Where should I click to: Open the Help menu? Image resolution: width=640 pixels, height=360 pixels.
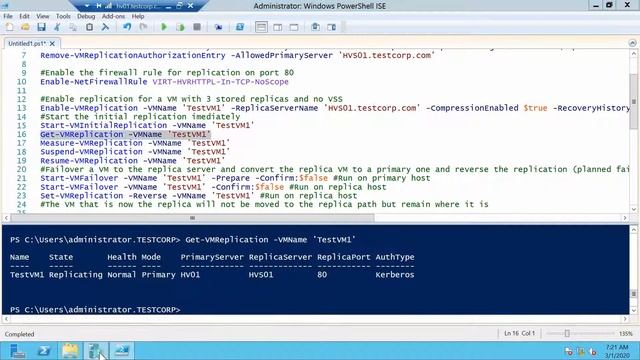coord(138,16)
